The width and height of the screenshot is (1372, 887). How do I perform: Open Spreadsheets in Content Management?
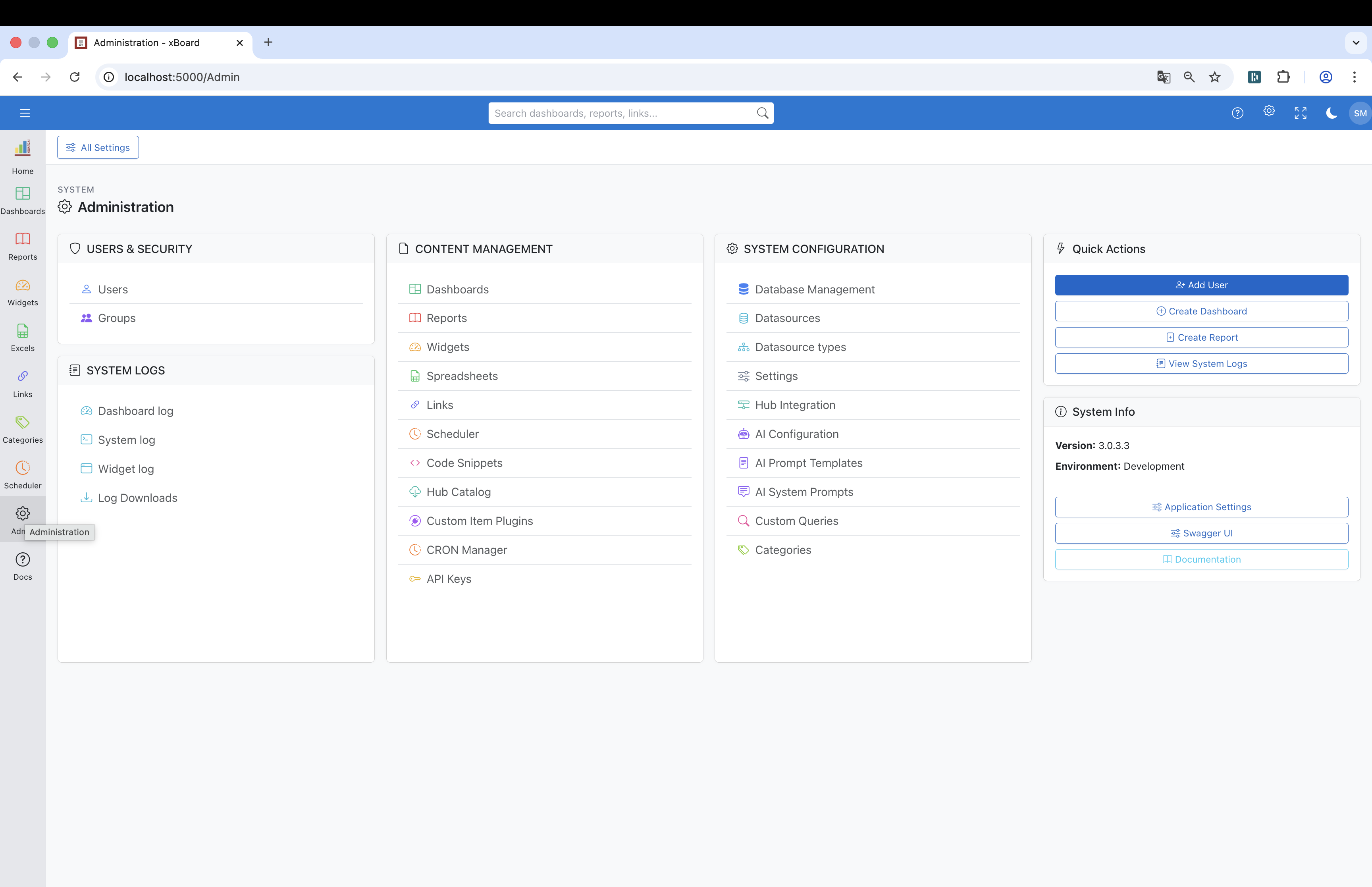[545, 376]
